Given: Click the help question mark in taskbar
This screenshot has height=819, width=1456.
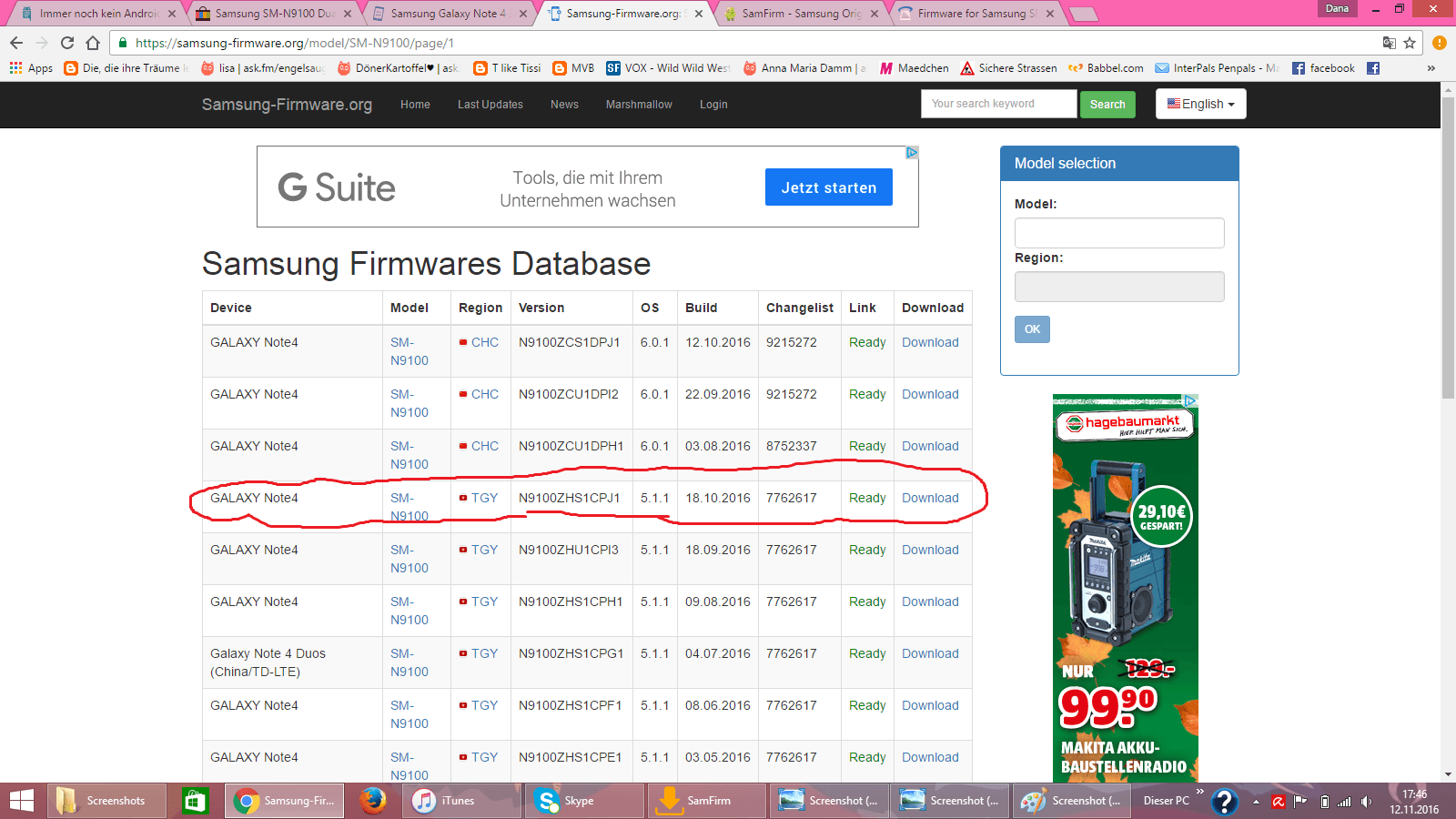Looking at the screenshot, I should [x=1225, y=801].
